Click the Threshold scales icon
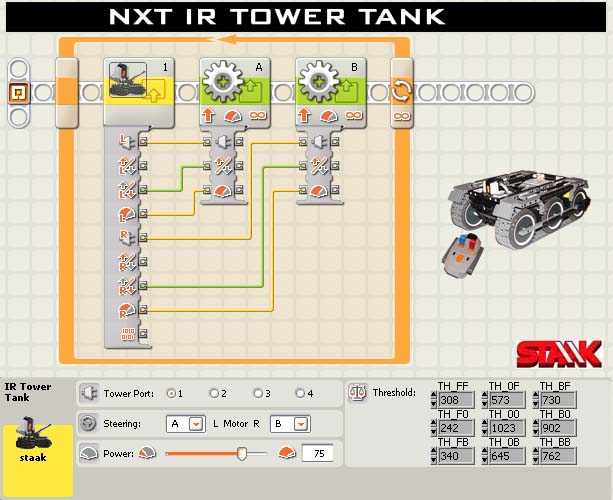613x500 pixels. (x=358, y=392)
